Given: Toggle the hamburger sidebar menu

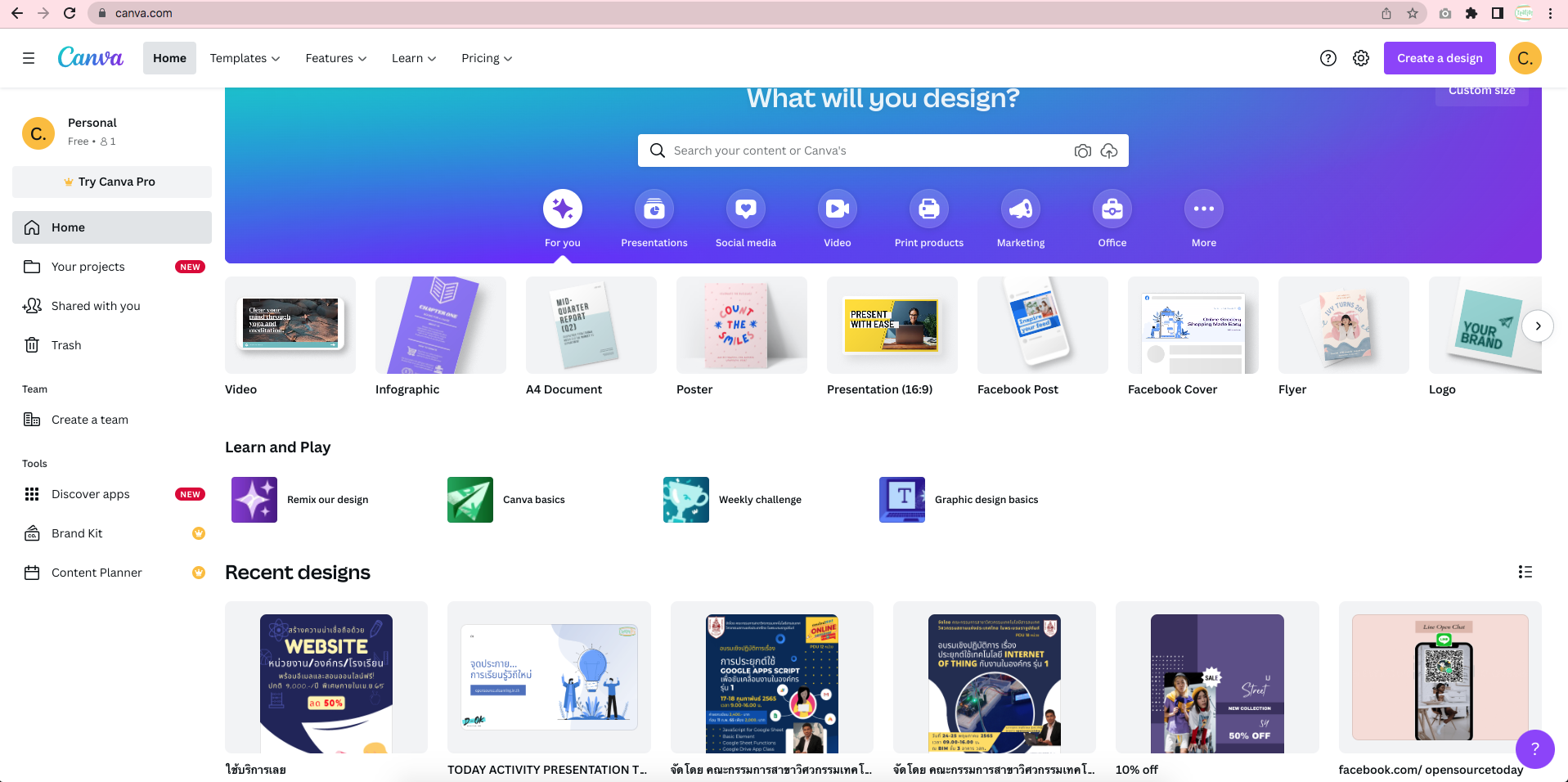Looking at the screenshot, I should pos(29,58).
